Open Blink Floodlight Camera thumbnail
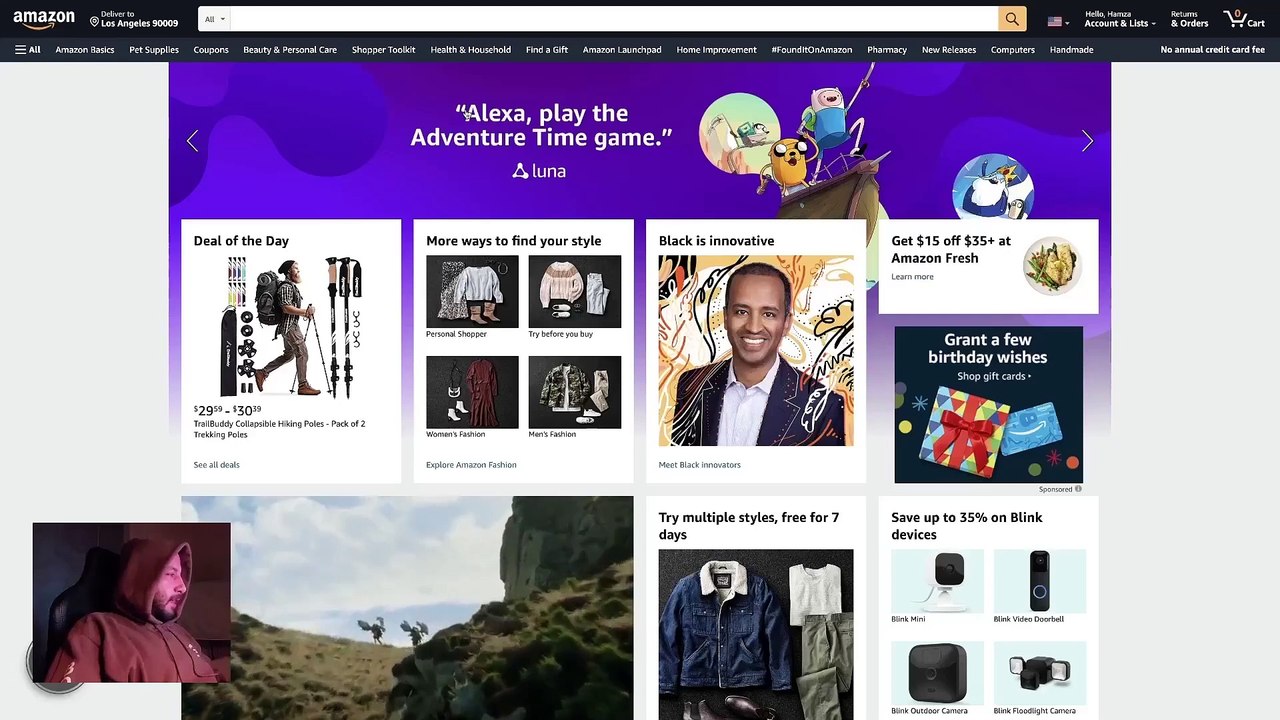 1040,673
